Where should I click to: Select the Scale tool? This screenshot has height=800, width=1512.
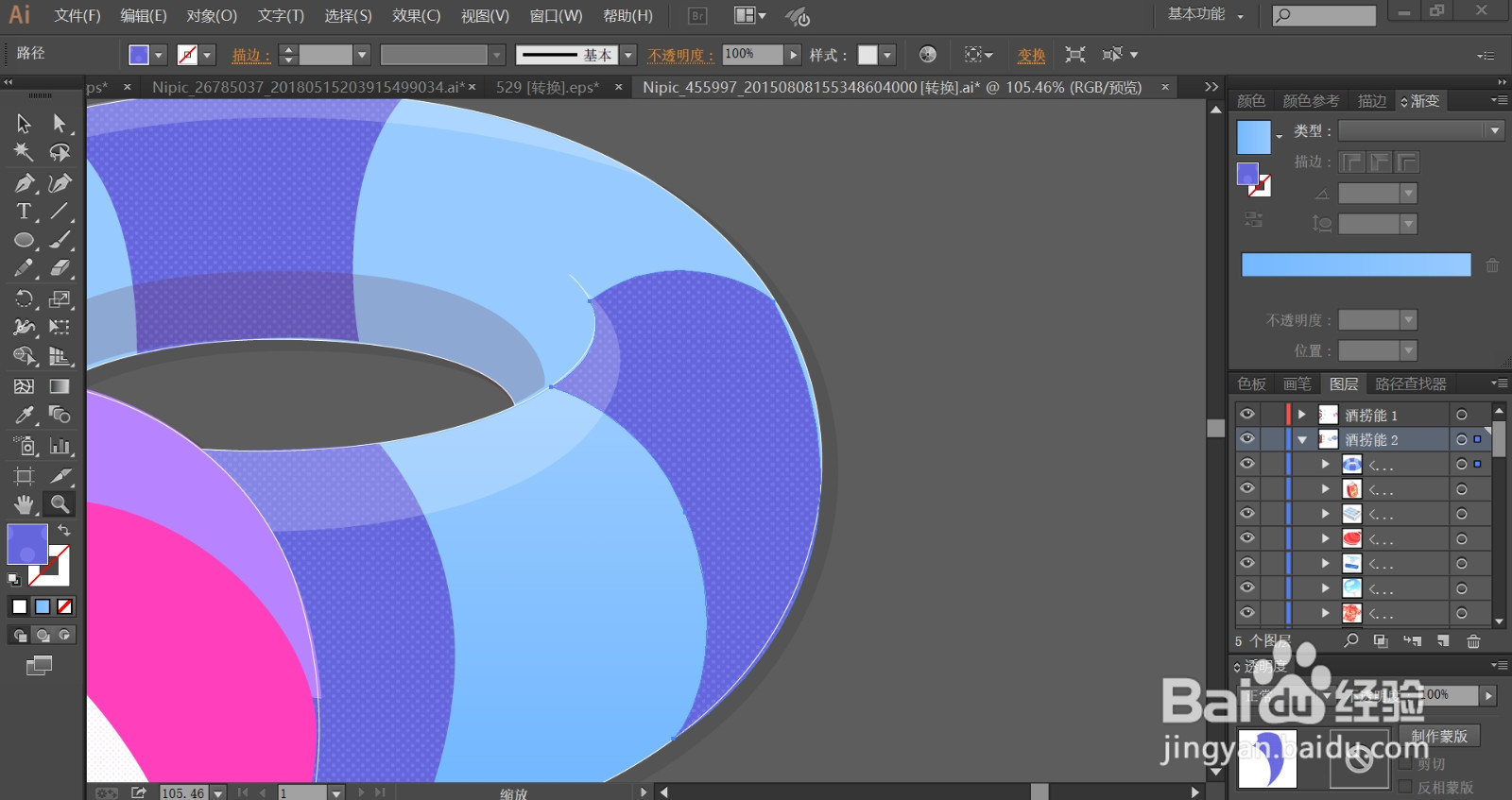[60, 299]
